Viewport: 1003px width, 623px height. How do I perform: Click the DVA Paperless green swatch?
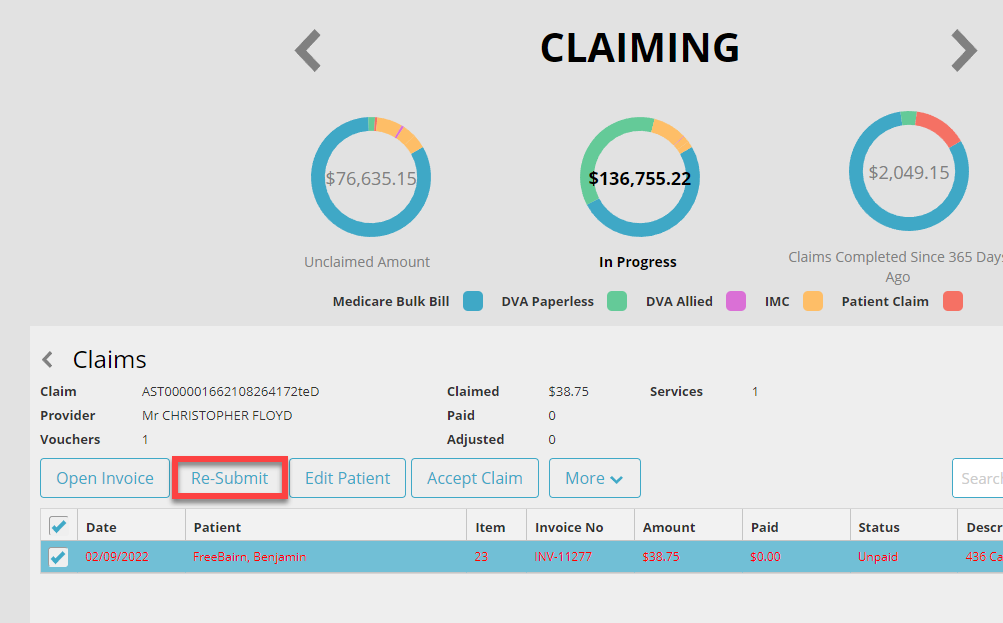click(617, 301)
